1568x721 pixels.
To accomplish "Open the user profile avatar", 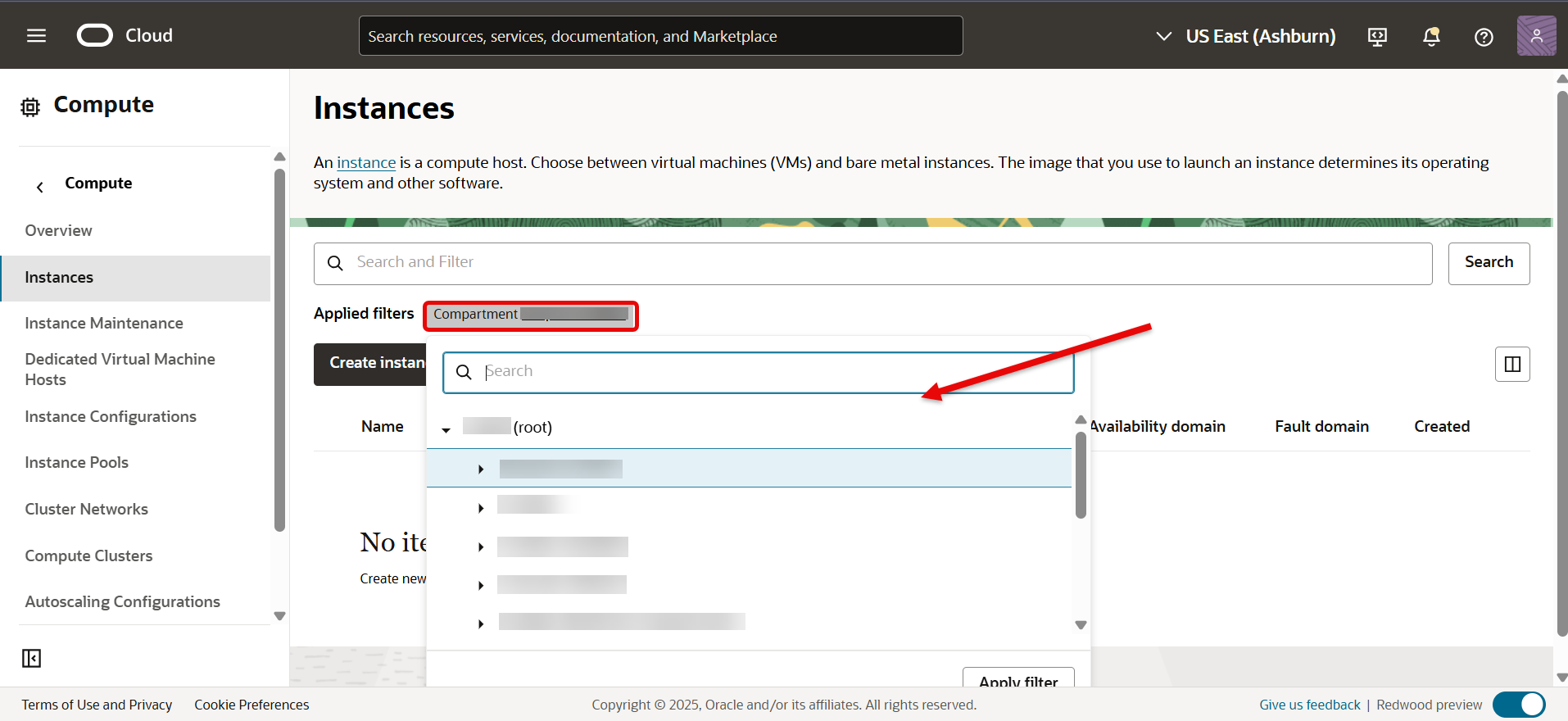I will pos(1536,36).
